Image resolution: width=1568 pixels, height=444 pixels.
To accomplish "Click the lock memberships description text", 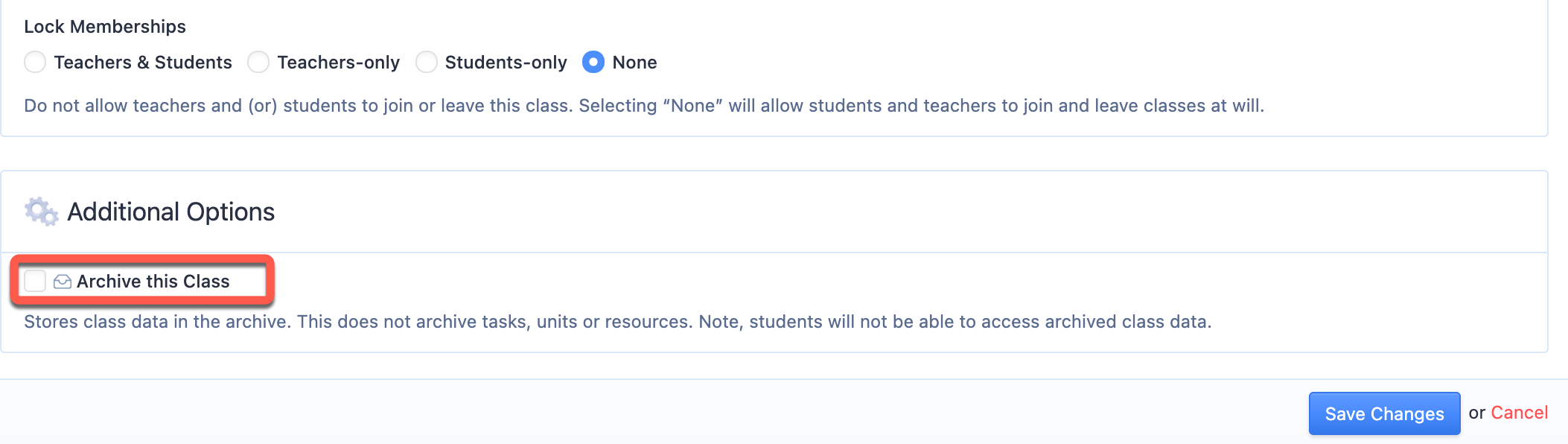I will pyautogui.click(x=644, y=106).
